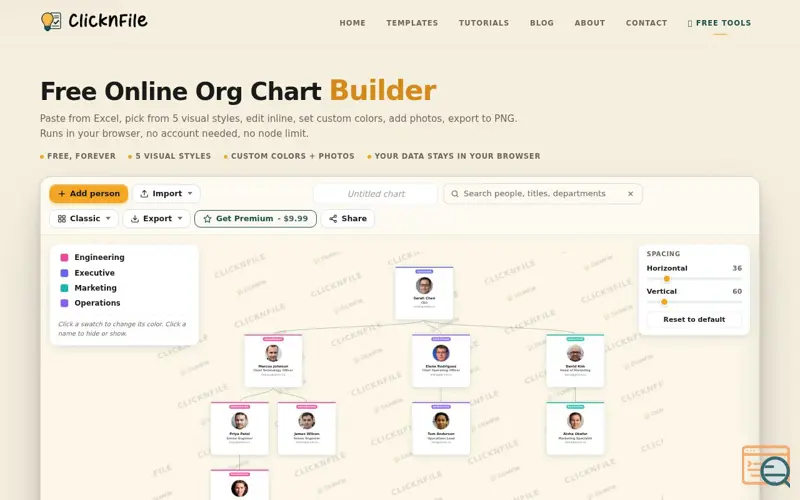Click the Horizontal value 36
800x500 pixels.
click(x=737, y=268)
